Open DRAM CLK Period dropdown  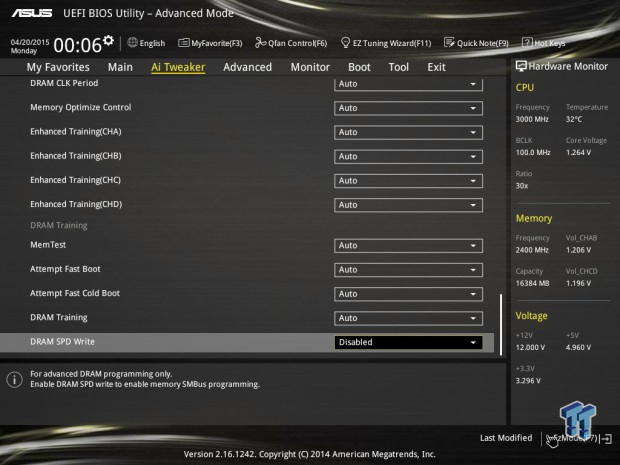[408, 84]
